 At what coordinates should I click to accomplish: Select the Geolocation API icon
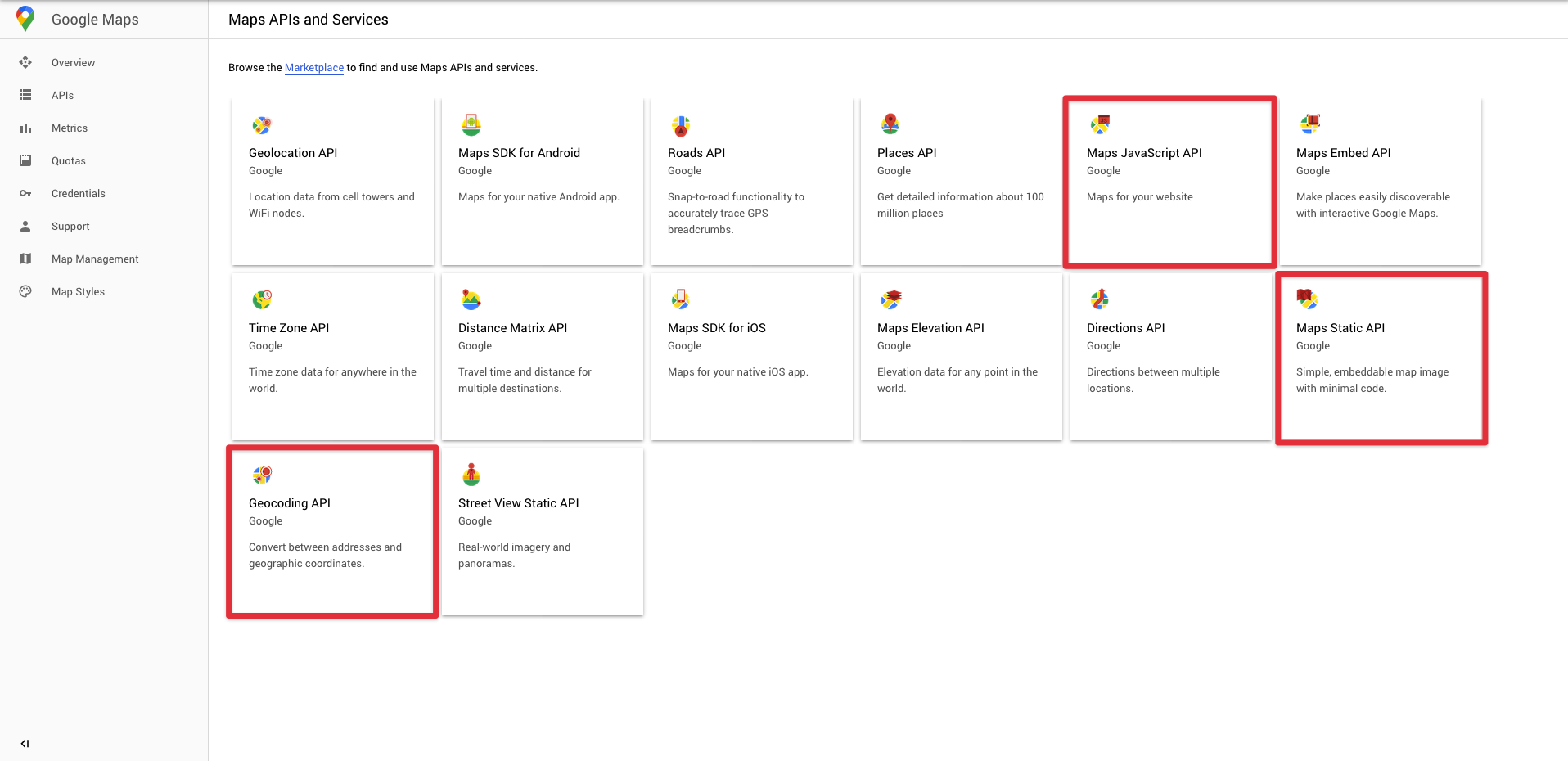pyautogui.click(x=262, y=125)
